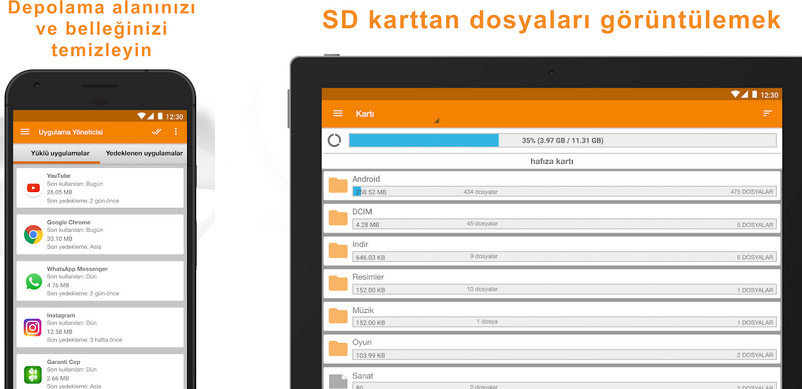This screenshot has width=802, height=389.
Task: Open the DCIM folder
Action: pos(551,218)
